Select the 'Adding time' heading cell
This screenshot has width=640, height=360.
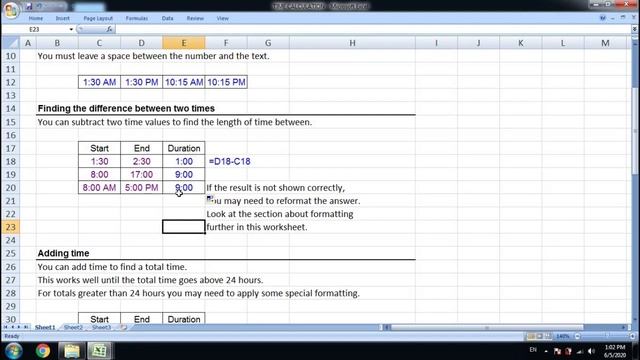[63, 253]
